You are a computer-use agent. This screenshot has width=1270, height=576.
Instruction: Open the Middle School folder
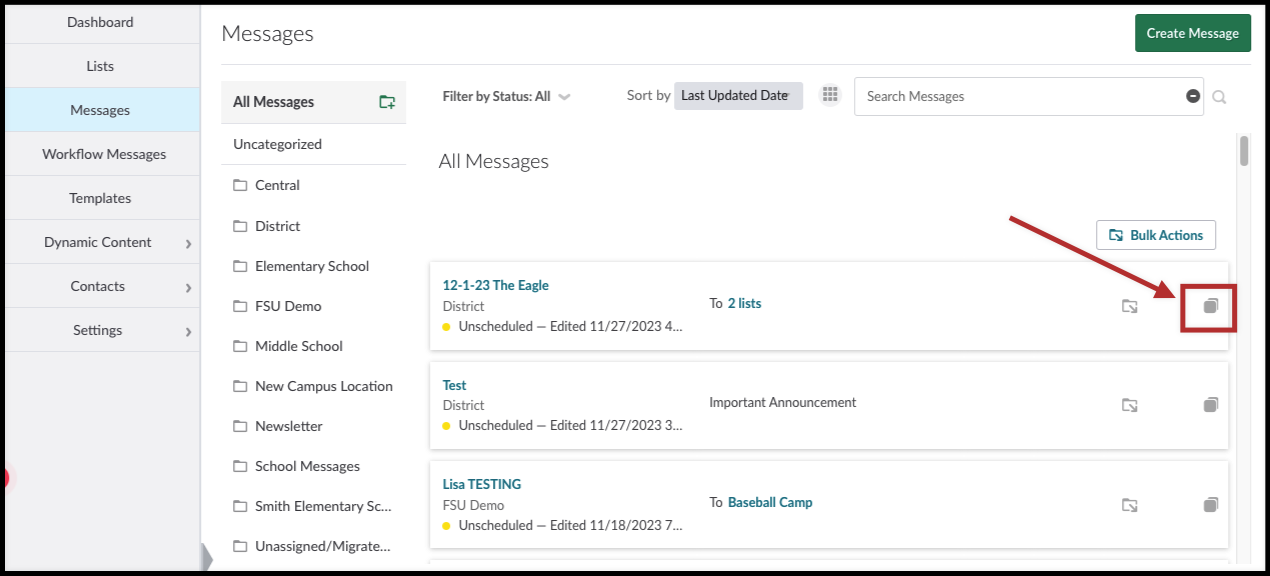click(x=299, y=346)
